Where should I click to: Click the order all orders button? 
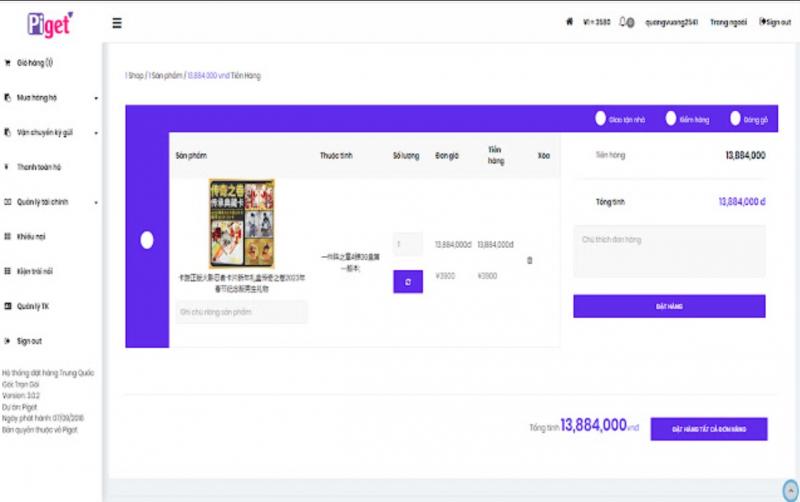point(709,429)
